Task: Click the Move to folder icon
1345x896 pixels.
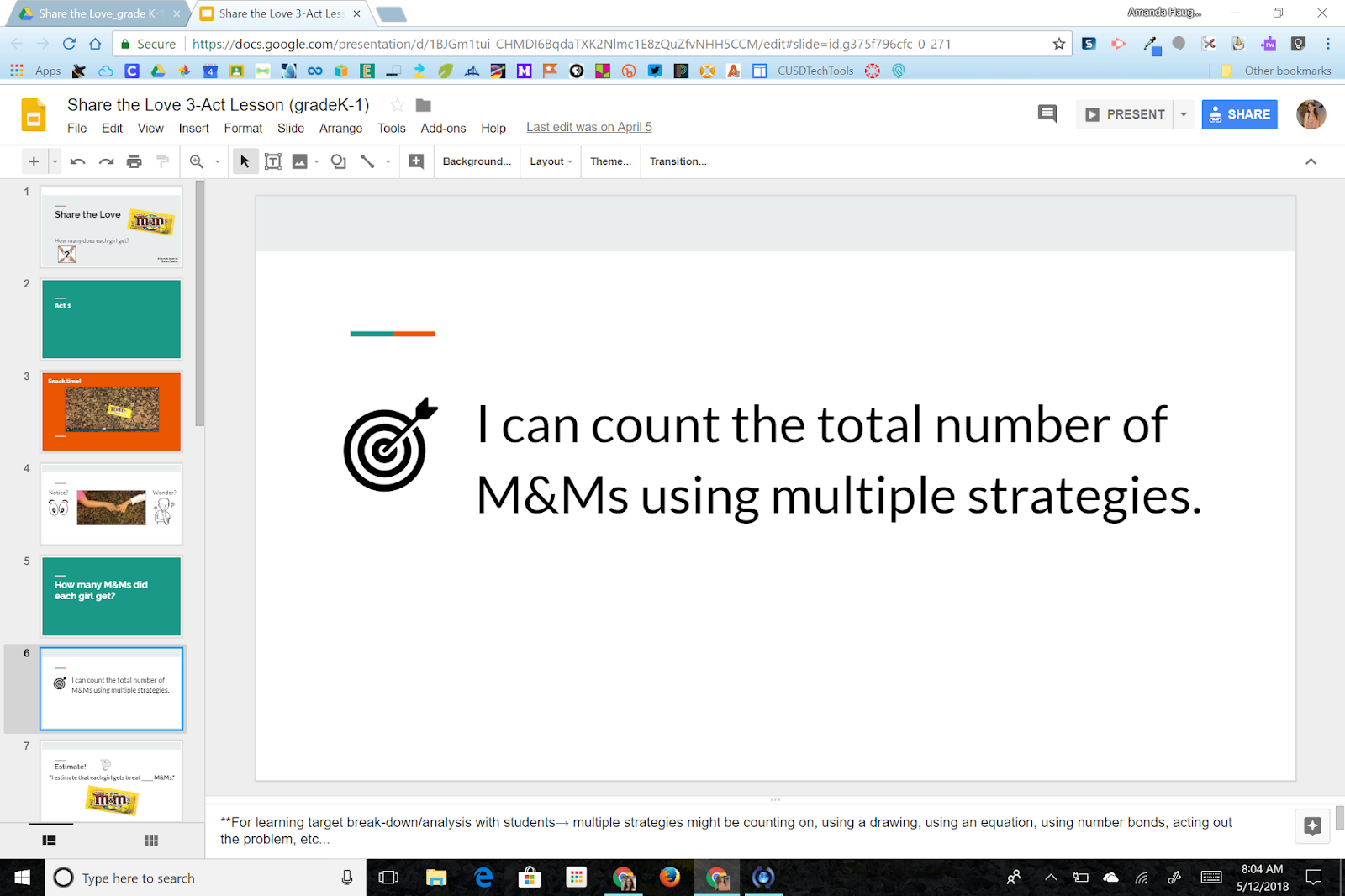Action: (424, 105)
